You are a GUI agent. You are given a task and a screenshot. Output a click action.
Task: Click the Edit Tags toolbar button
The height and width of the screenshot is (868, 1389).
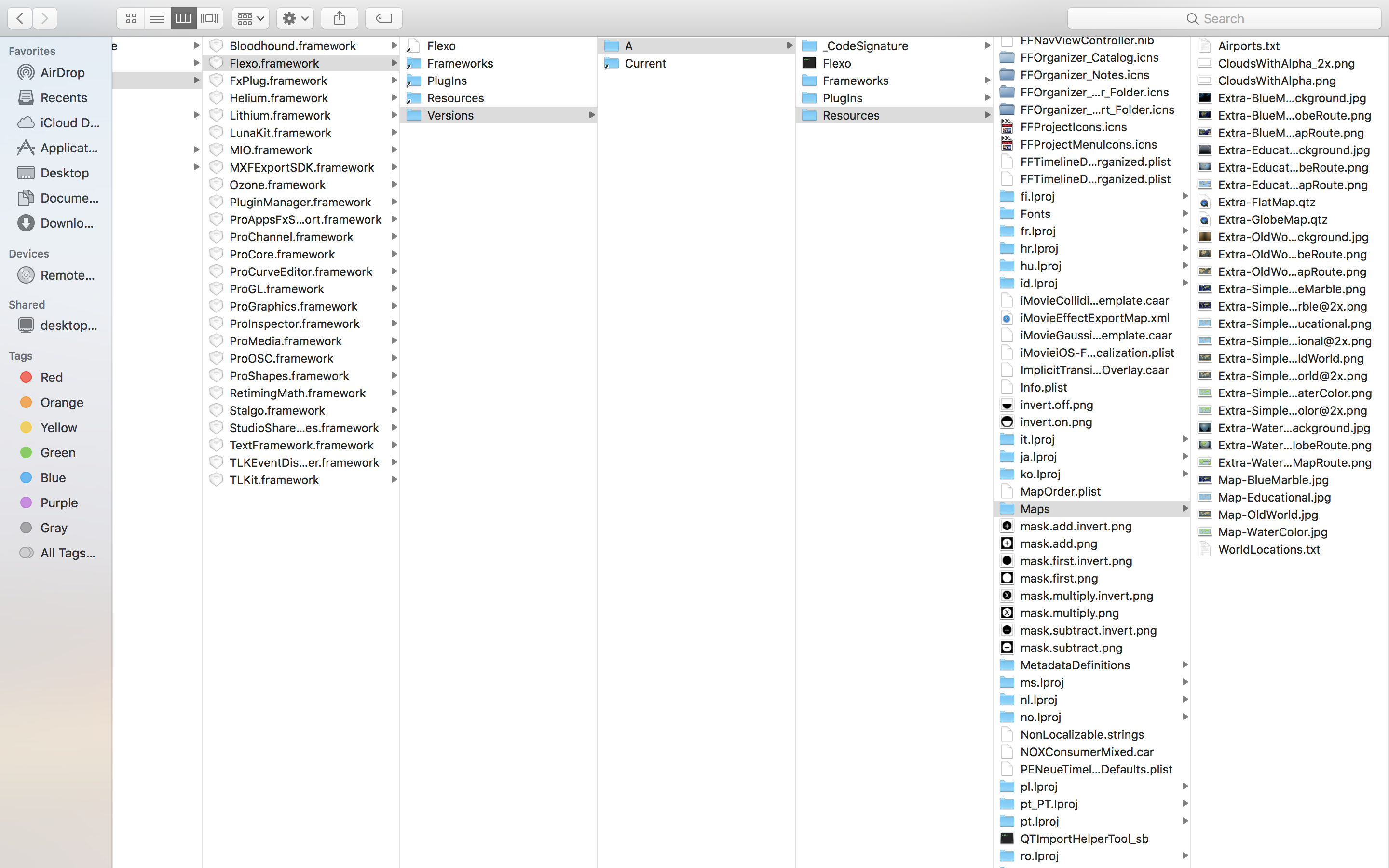coord(383,18)
